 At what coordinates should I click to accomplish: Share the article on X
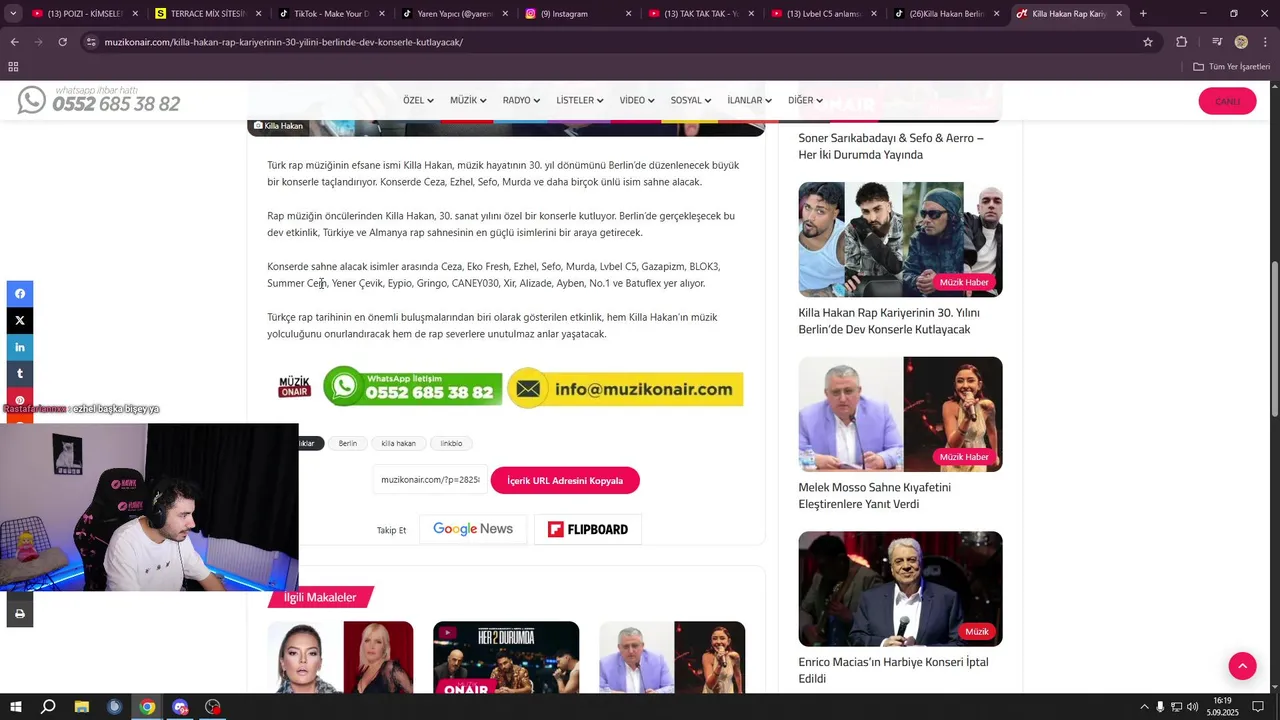(19, 321)
